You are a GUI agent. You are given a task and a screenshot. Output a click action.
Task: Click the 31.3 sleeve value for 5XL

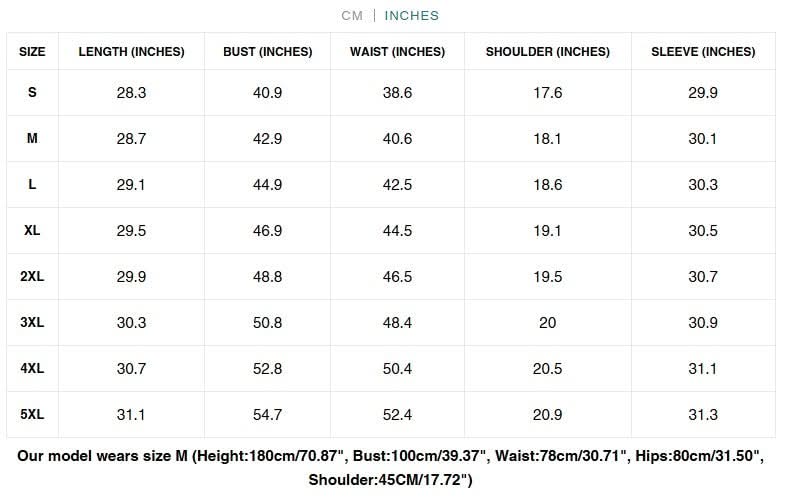pyautogui.click(x=703, y=415)
